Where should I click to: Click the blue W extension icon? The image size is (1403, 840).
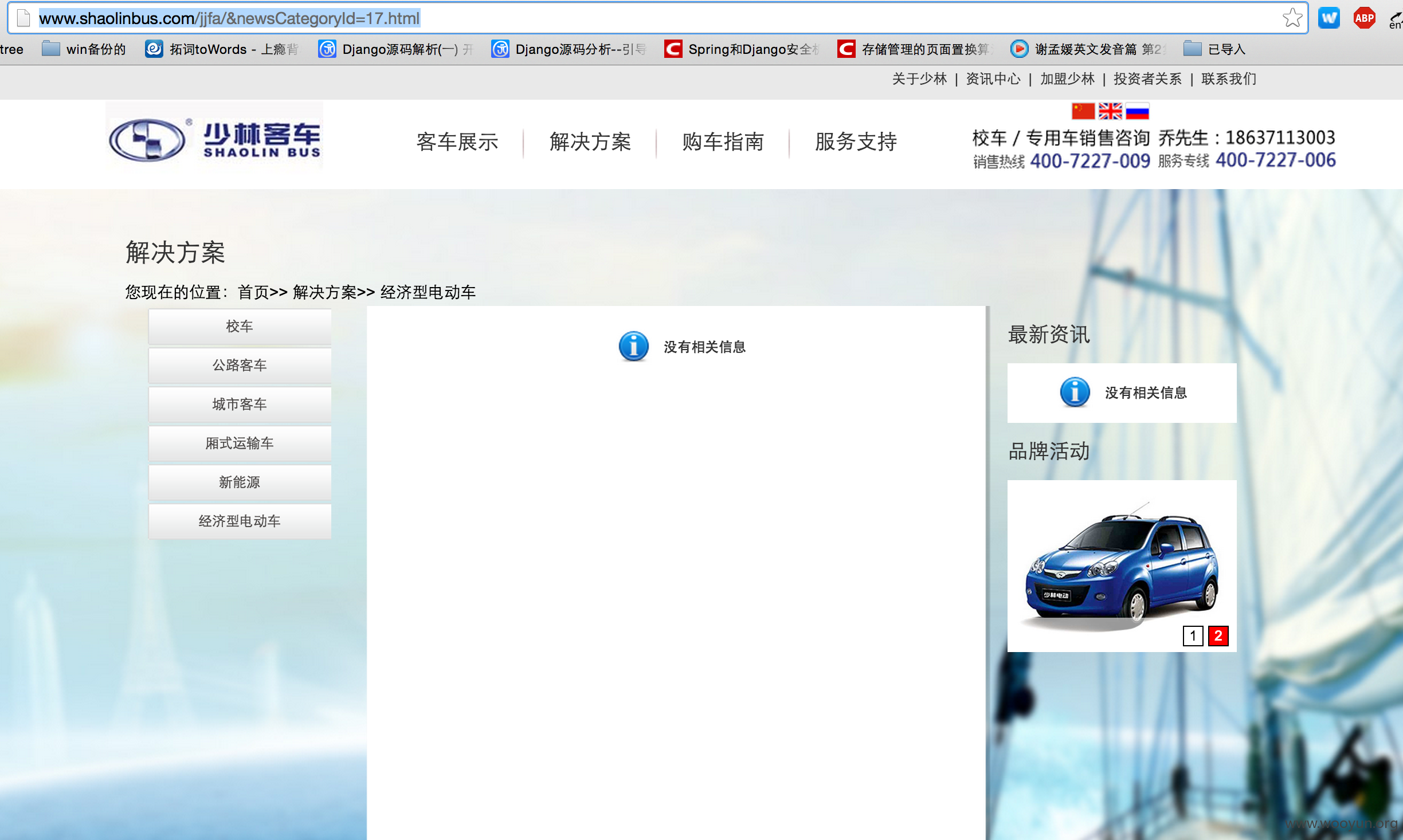[1329, 17]
